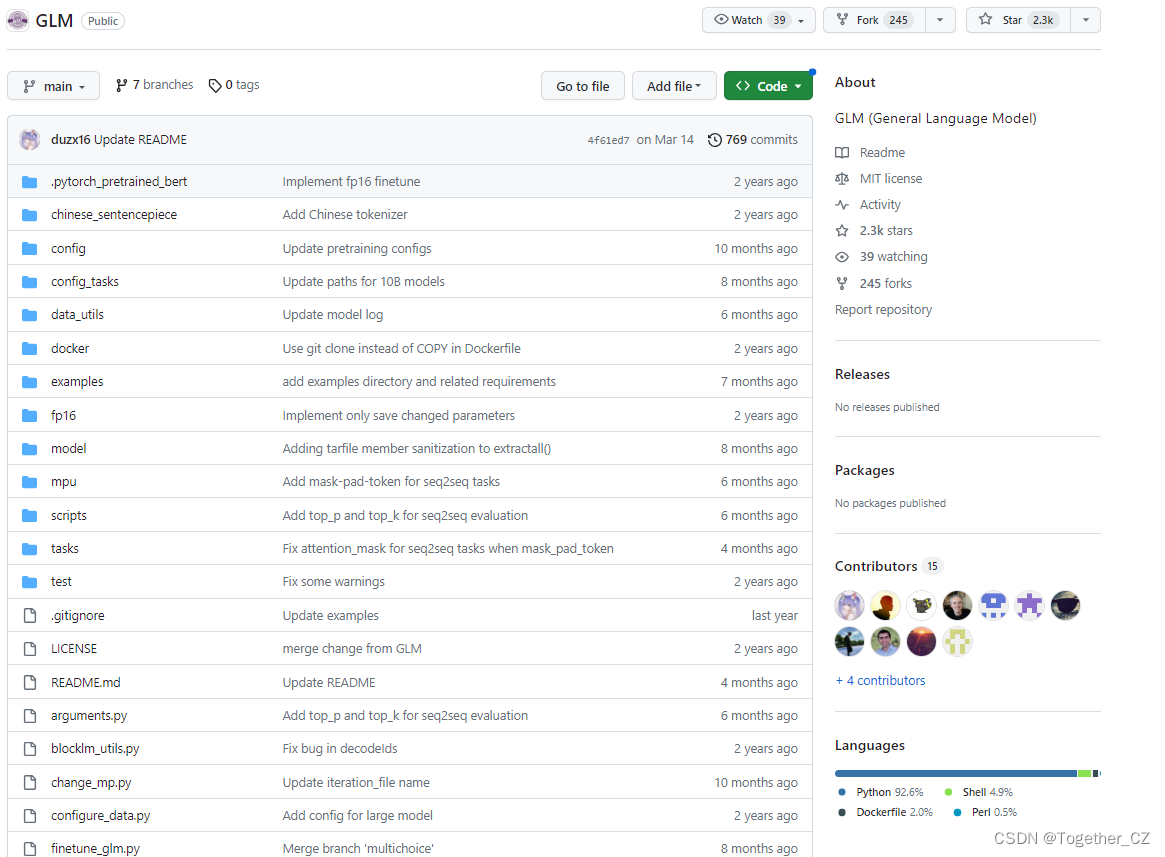The width and height of the screenshot is (1165, 857).
Task: Open the 769 commits history
Action: click(753, 140)
